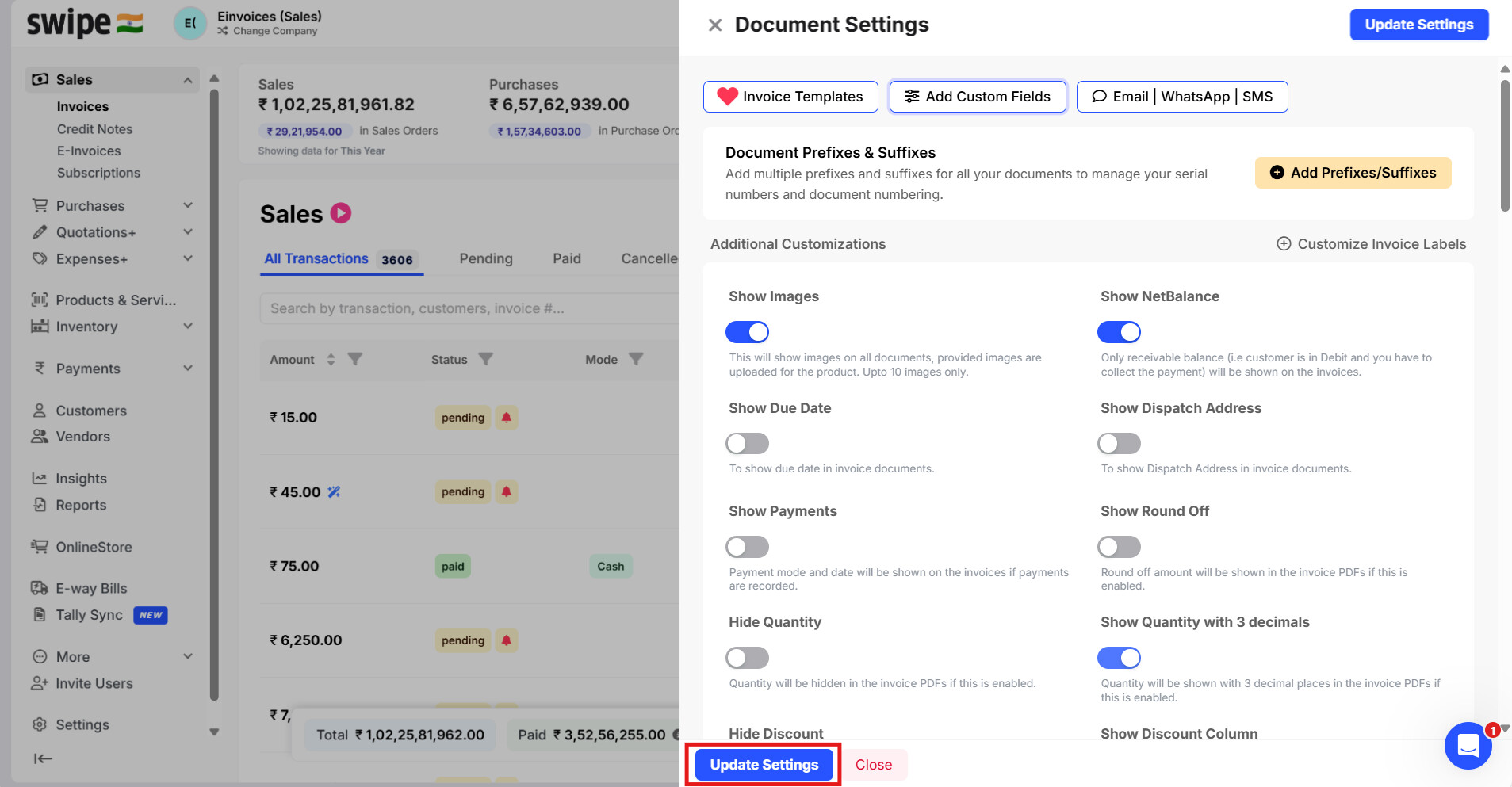Viewport: 1512px width, 787px height.
Task: Click the chat support bubble icon
Action: [x=1468, y=745]
